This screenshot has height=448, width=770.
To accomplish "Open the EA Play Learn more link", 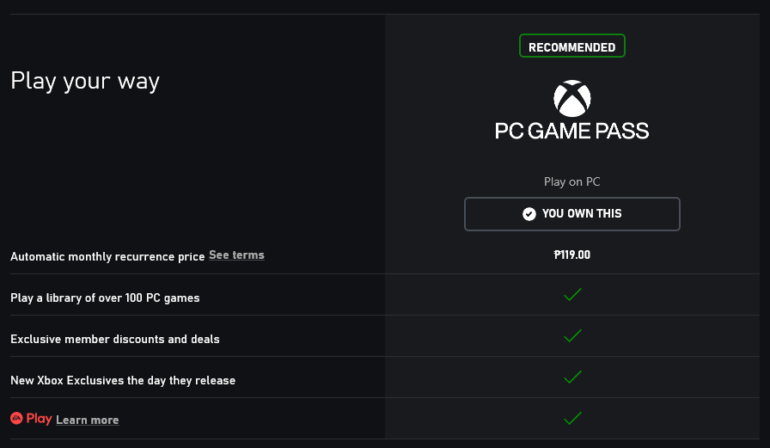I will point(87,420).
